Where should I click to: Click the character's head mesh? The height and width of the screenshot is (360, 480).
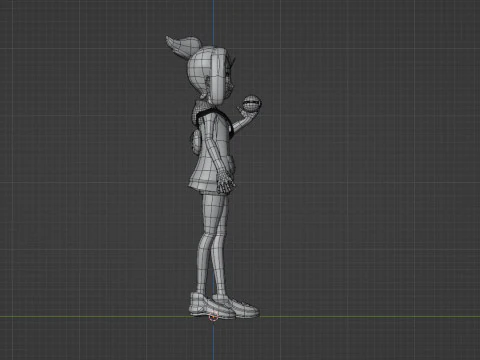pyautogui.click(x=211, y=75)
